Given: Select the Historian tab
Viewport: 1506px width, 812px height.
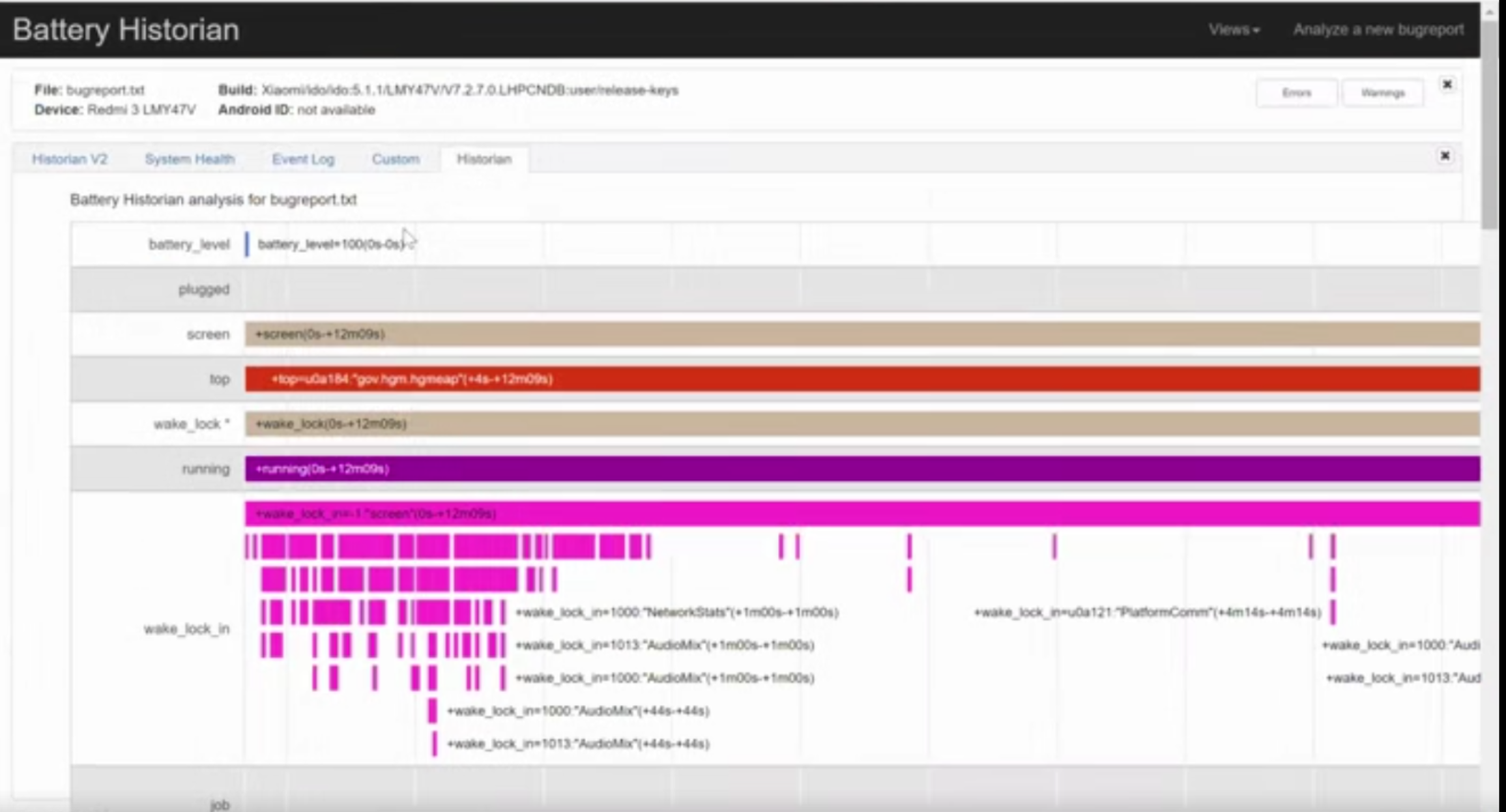Looking at the screenshot, I should 484,159.
